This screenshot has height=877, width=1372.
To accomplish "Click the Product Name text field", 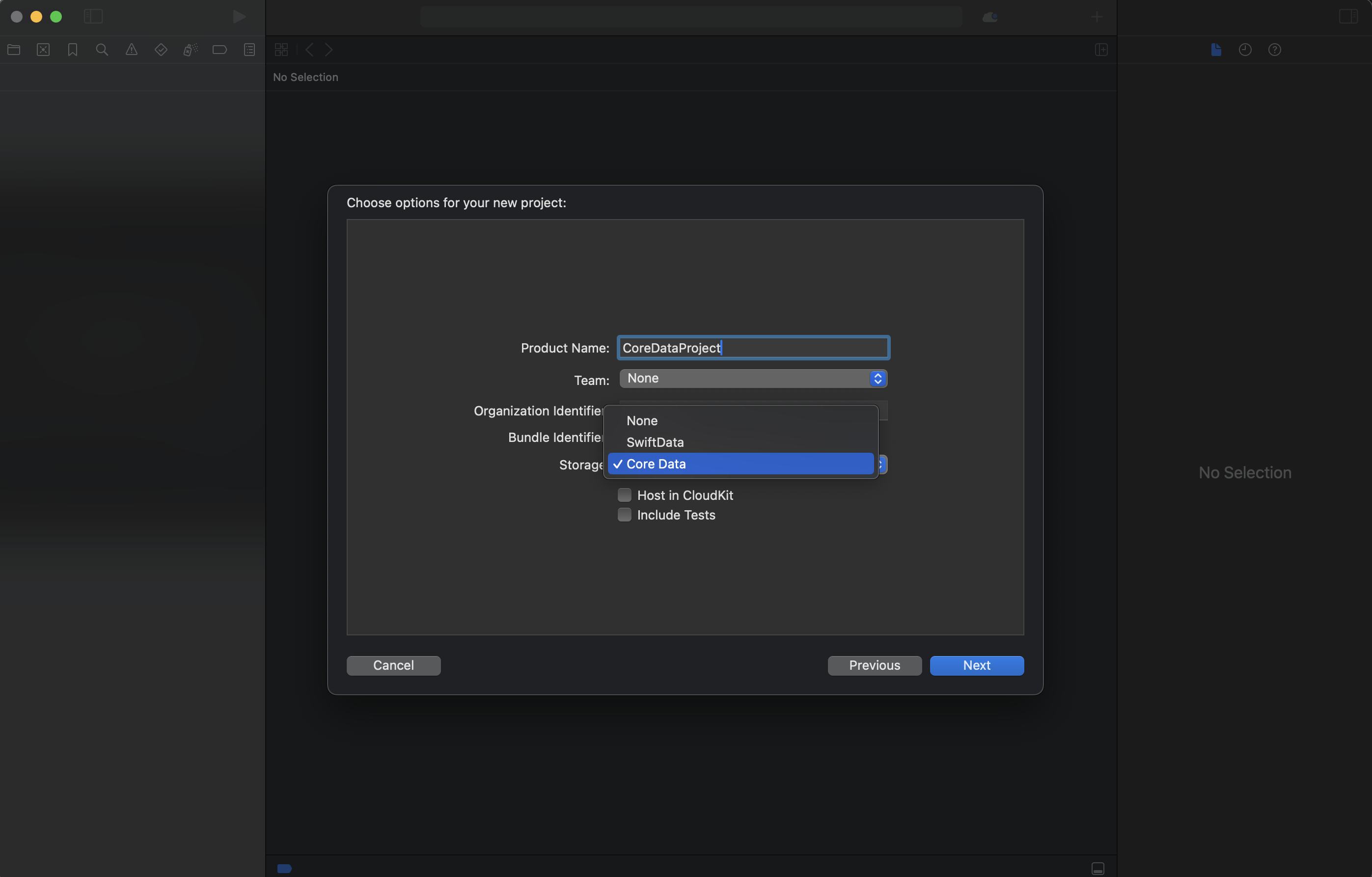I will (753, 348).
